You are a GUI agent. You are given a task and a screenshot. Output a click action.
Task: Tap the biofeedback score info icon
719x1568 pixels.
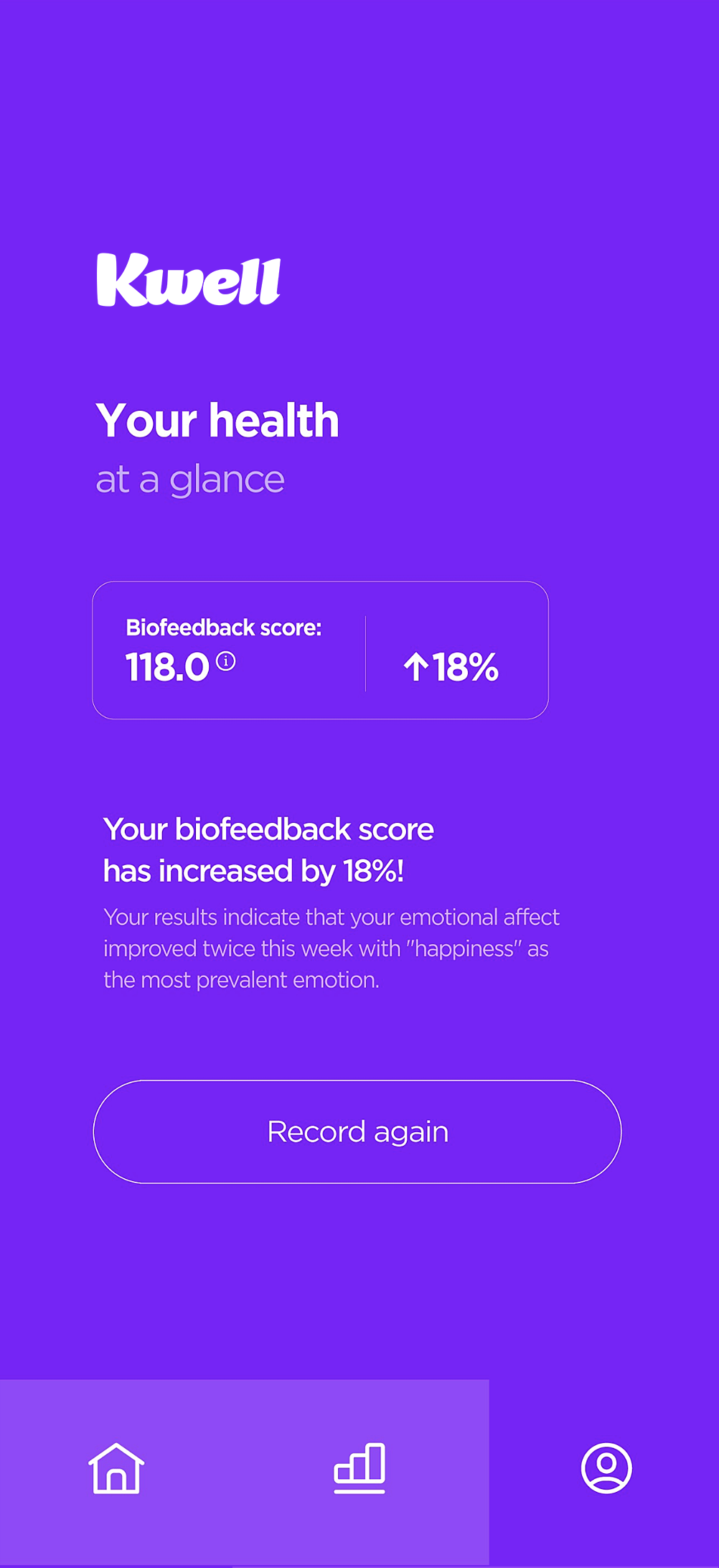click(x=225, y=661)
